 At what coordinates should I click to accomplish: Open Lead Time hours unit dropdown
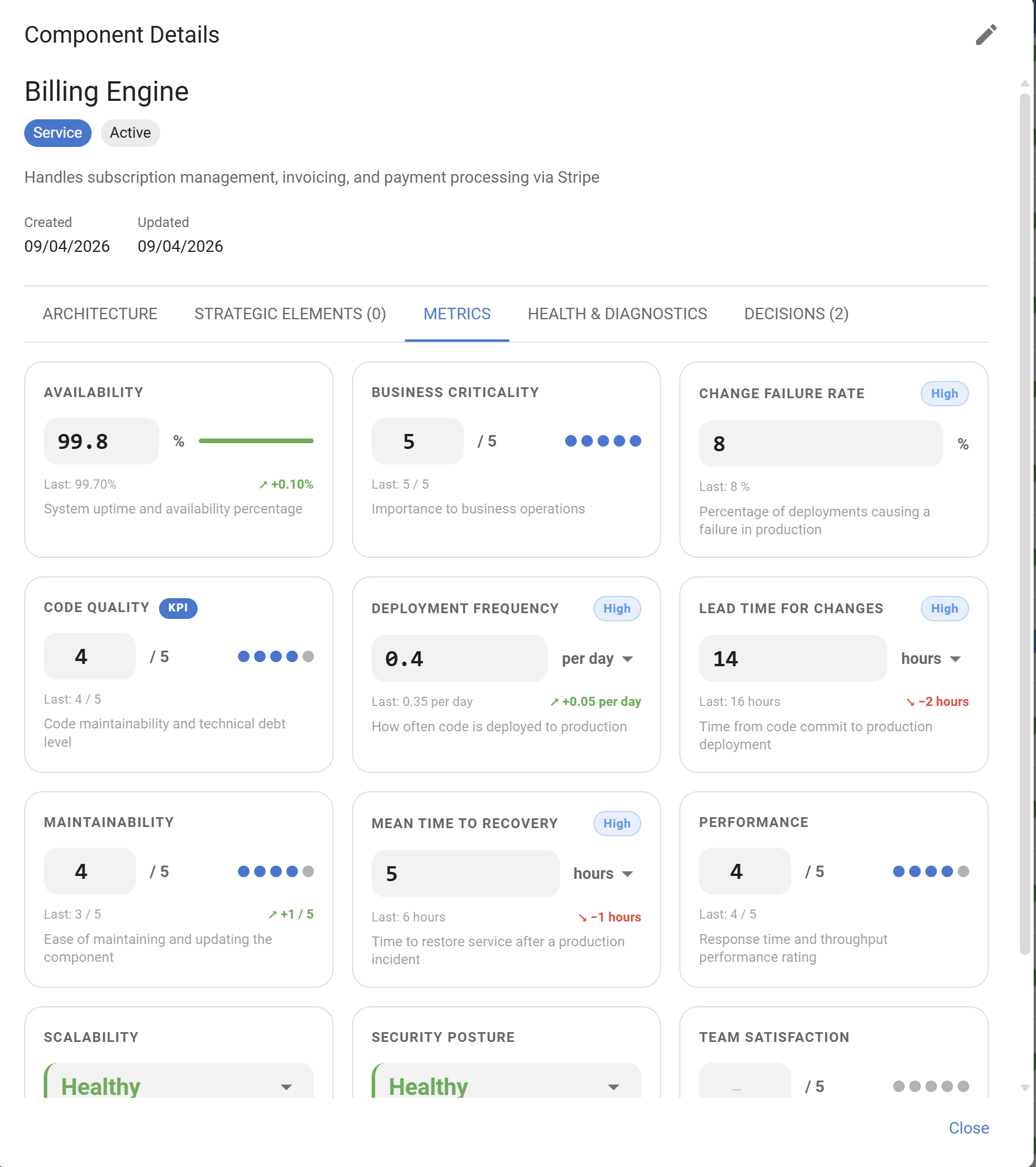click(931, 659)
